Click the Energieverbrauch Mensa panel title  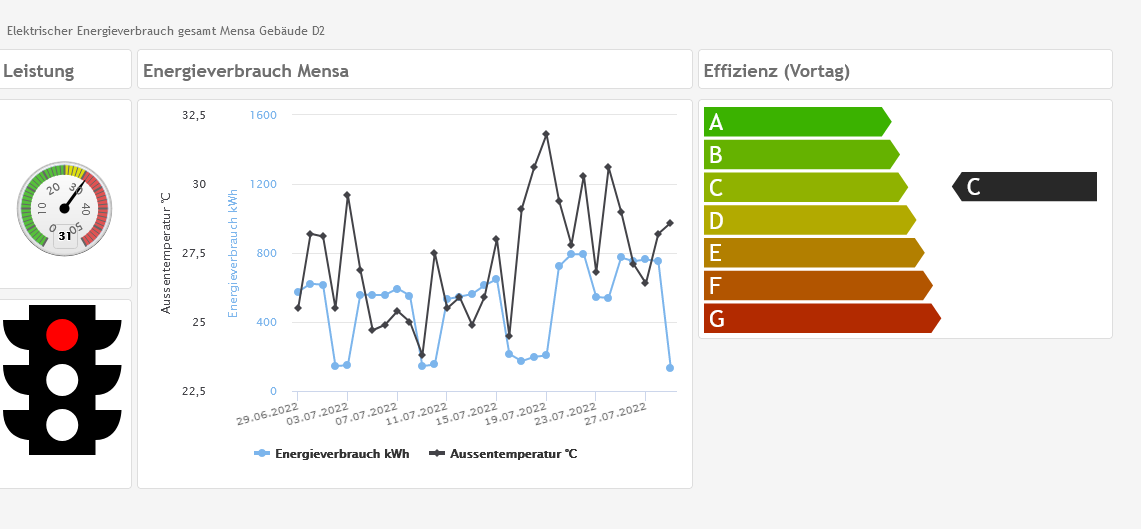coord(246,71)
